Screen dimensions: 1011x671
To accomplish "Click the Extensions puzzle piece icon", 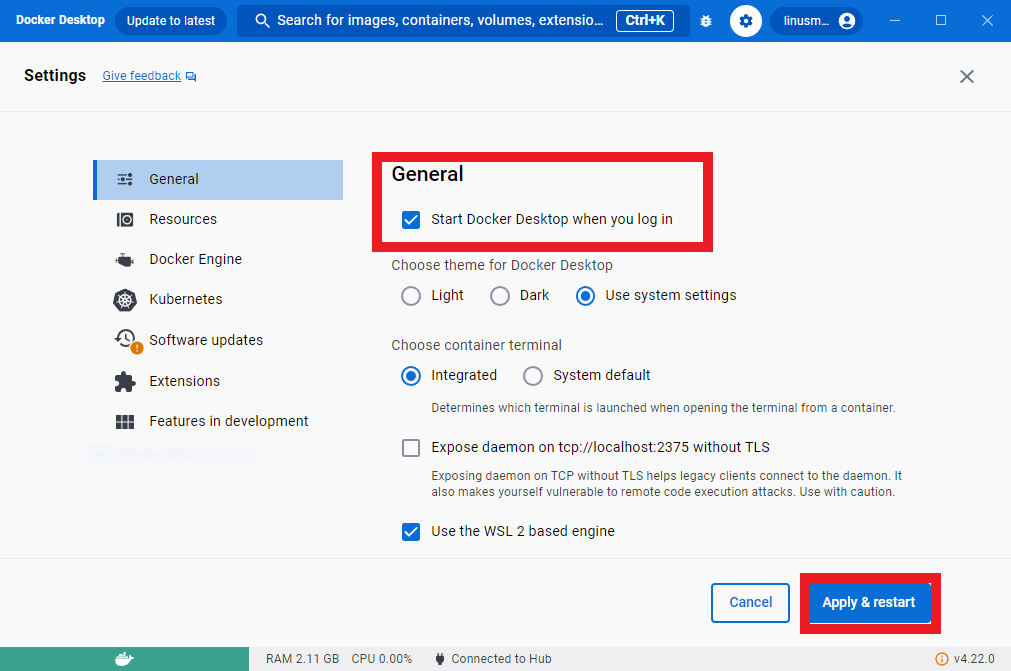I will tap(125, 382).
